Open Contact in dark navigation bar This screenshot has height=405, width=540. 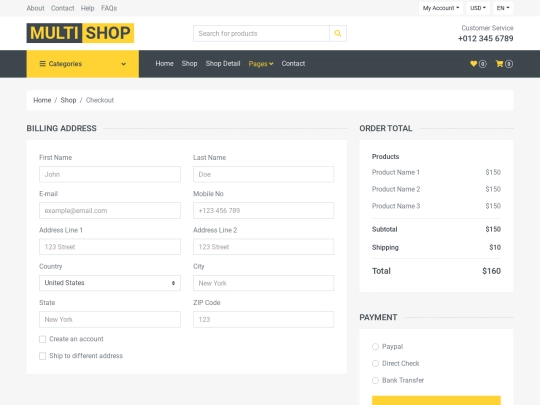(x=293, y=64)
